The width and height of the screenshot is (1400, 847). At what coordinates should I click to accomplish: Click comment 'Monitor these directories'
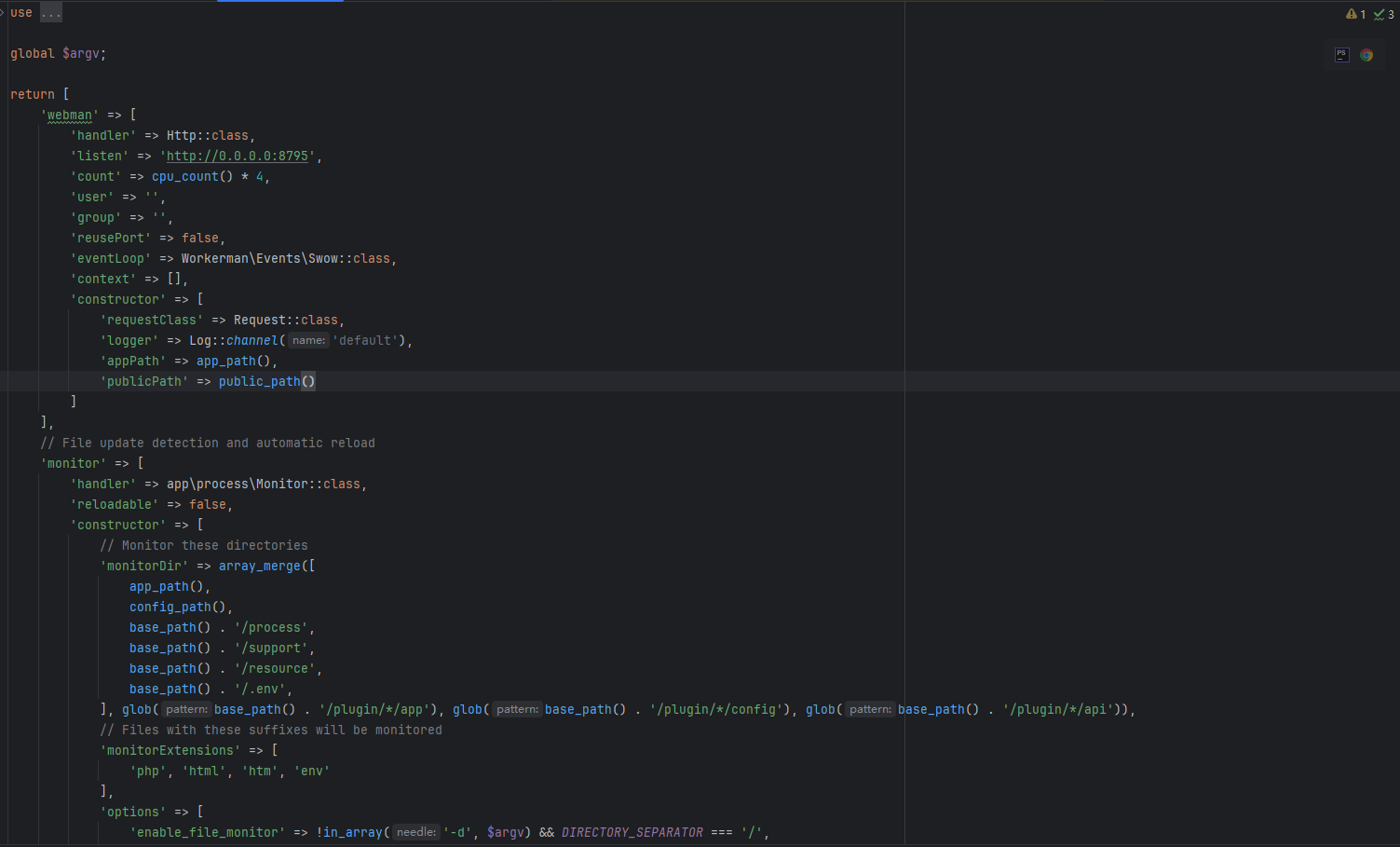point(204,545)
